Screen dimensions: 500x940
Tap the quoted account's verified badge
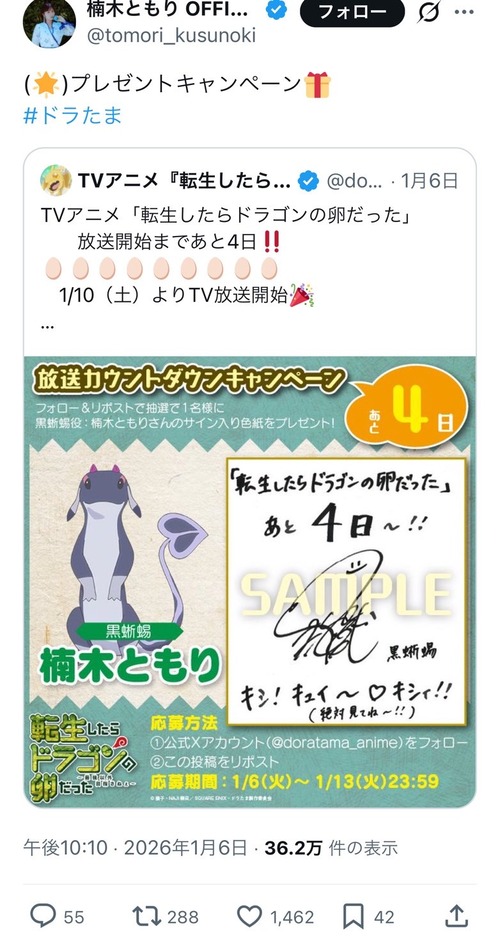tap(309, 180)
